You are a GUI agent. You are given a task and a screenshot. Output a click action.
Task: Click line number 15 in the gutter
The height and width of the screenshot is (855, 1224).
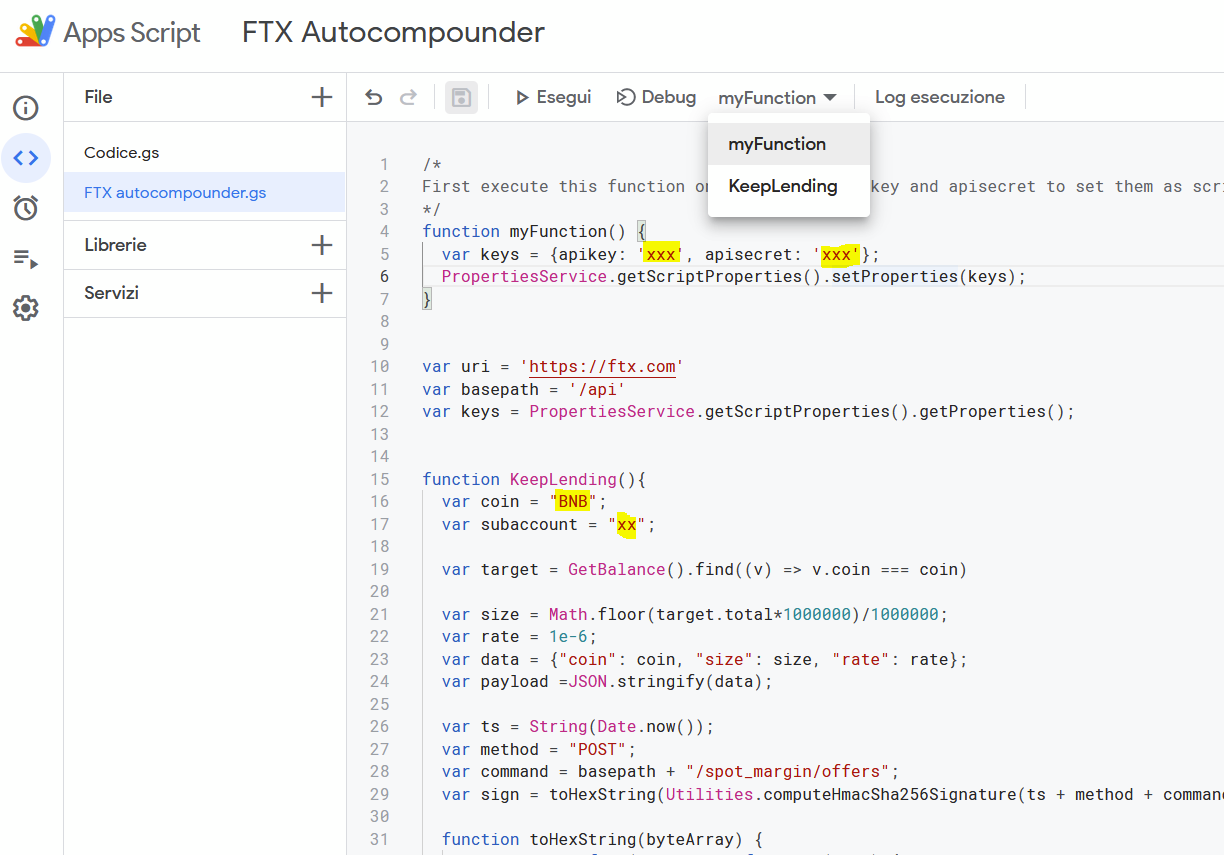pyautogui.click(x=379, y=479)
